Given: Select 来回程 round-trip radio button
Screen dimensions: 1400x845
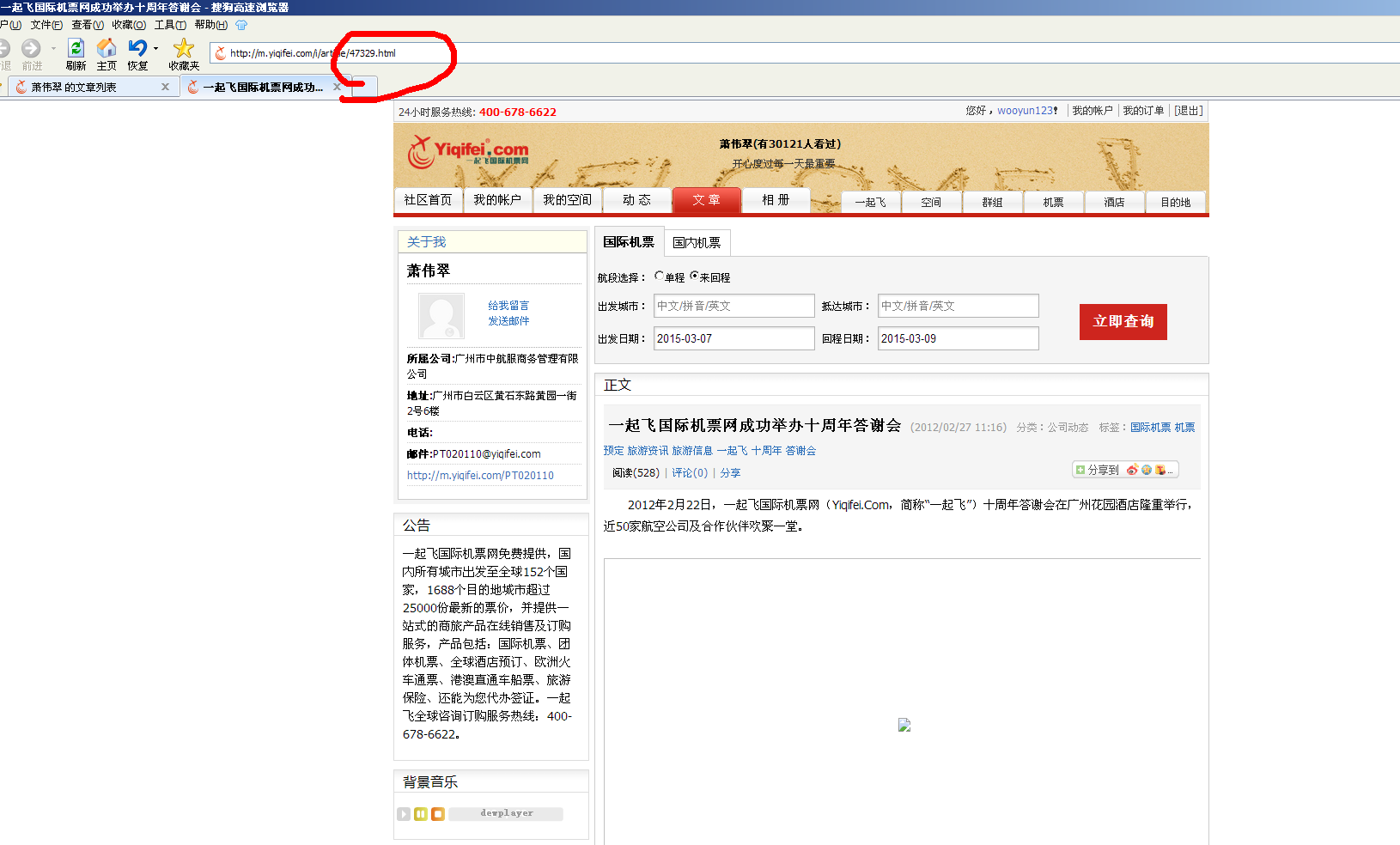Looking at the screenshot, I should pos(694,277).
